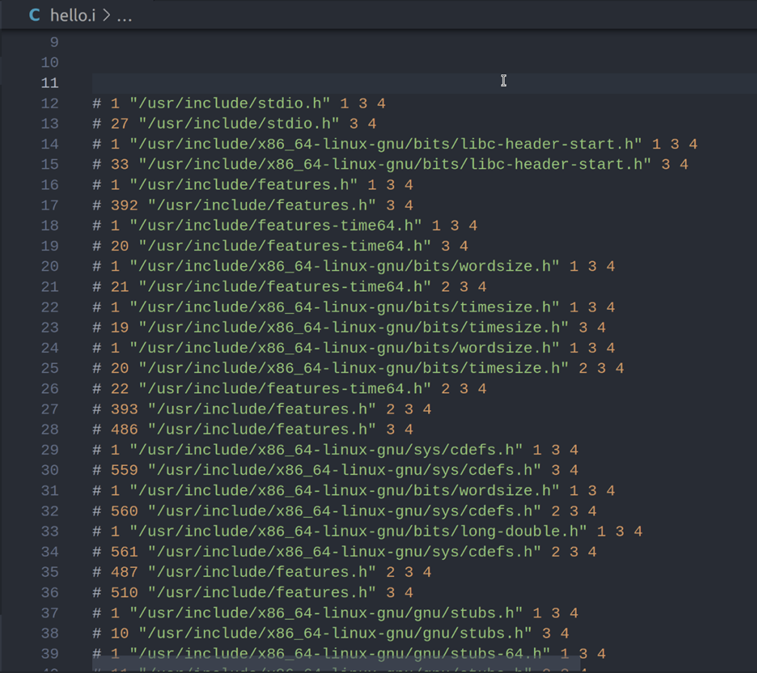Click line number 12 in the gutter
Screen dimensions: 757x673
tap(50, 103)
